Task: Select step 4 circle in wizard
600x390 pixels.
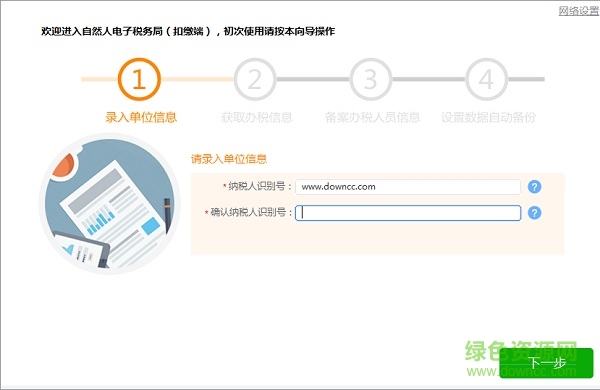Action: pyautogui.click(x=486, y=79)
